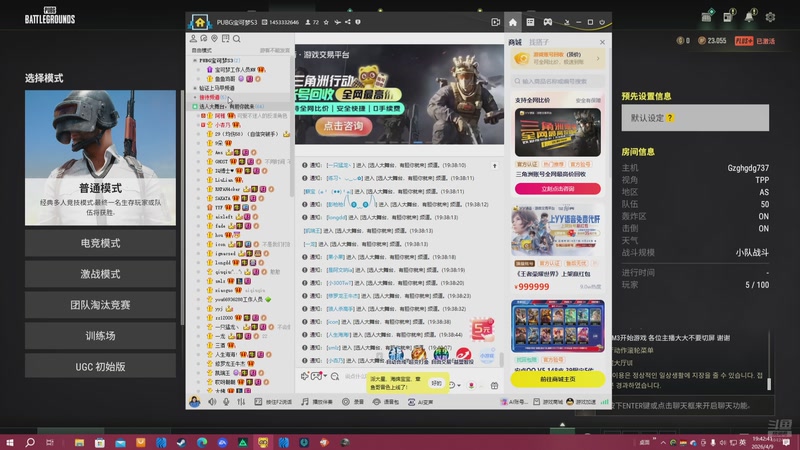The height and width of the screenshot is (450, 800).
Task: Collapse the 进入大舞台 channel node
Action: (x=195, y=107)
